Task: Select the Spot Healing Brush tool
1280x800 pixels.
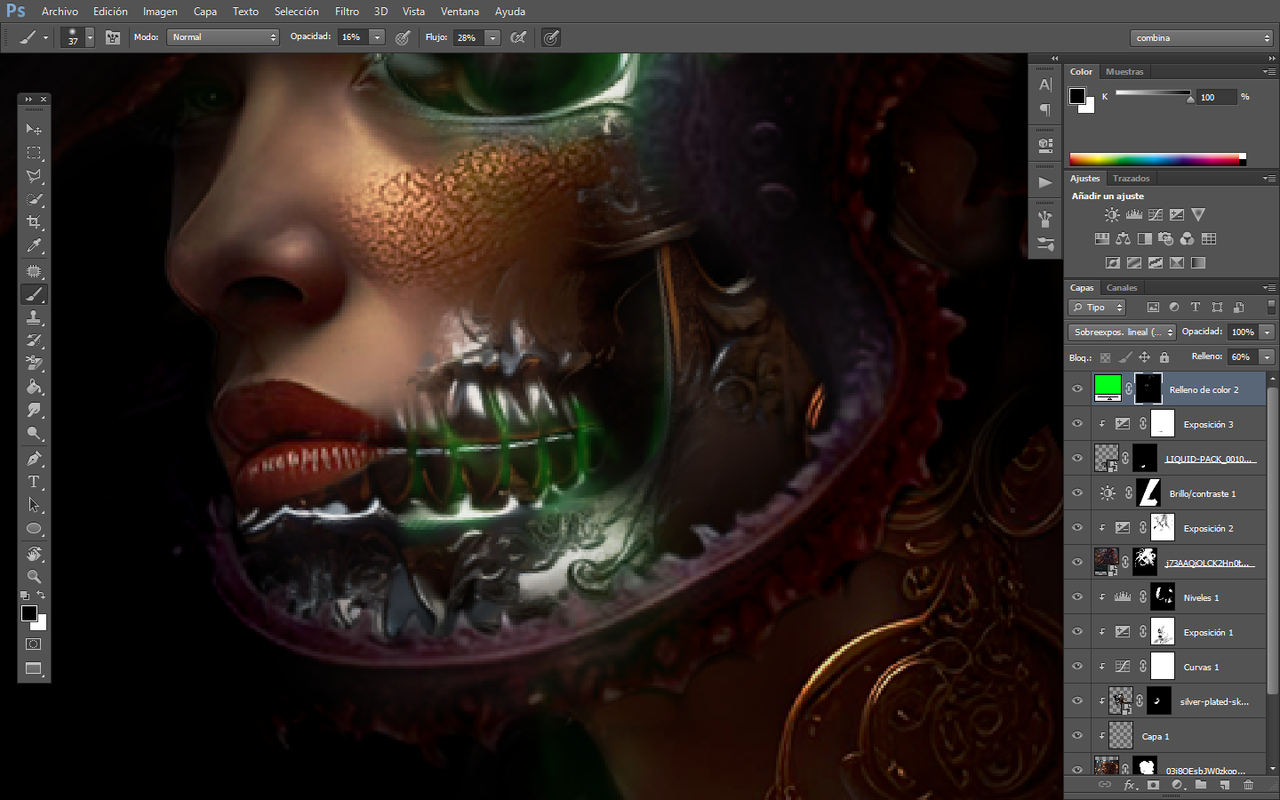Action: tap(34, 271)
